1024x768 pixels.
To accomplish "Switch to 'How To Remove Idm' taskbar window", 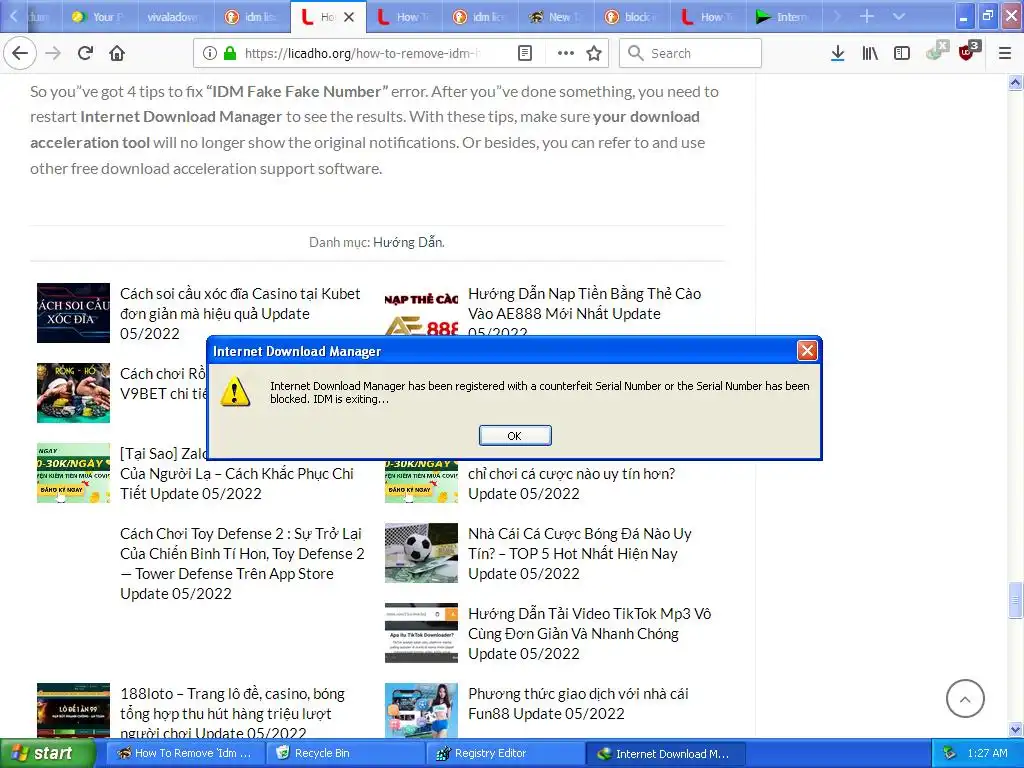I will (185, 754).
